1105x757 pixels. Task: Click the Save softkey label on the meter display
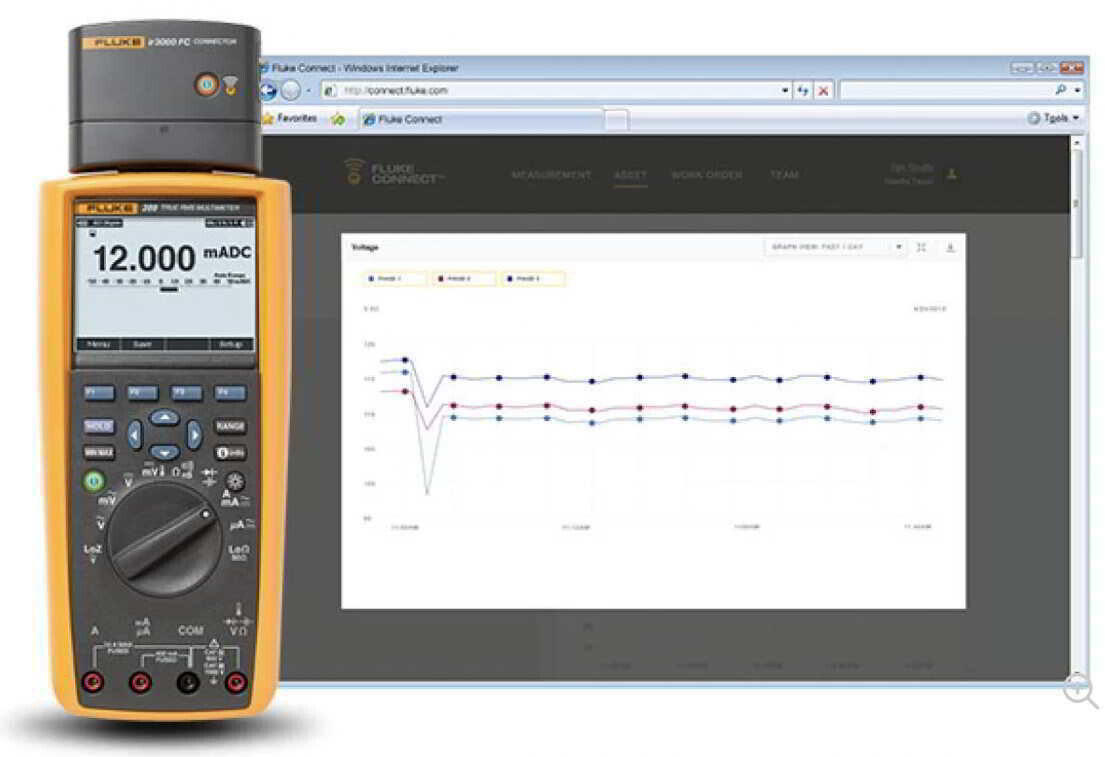tap(142, 345)
